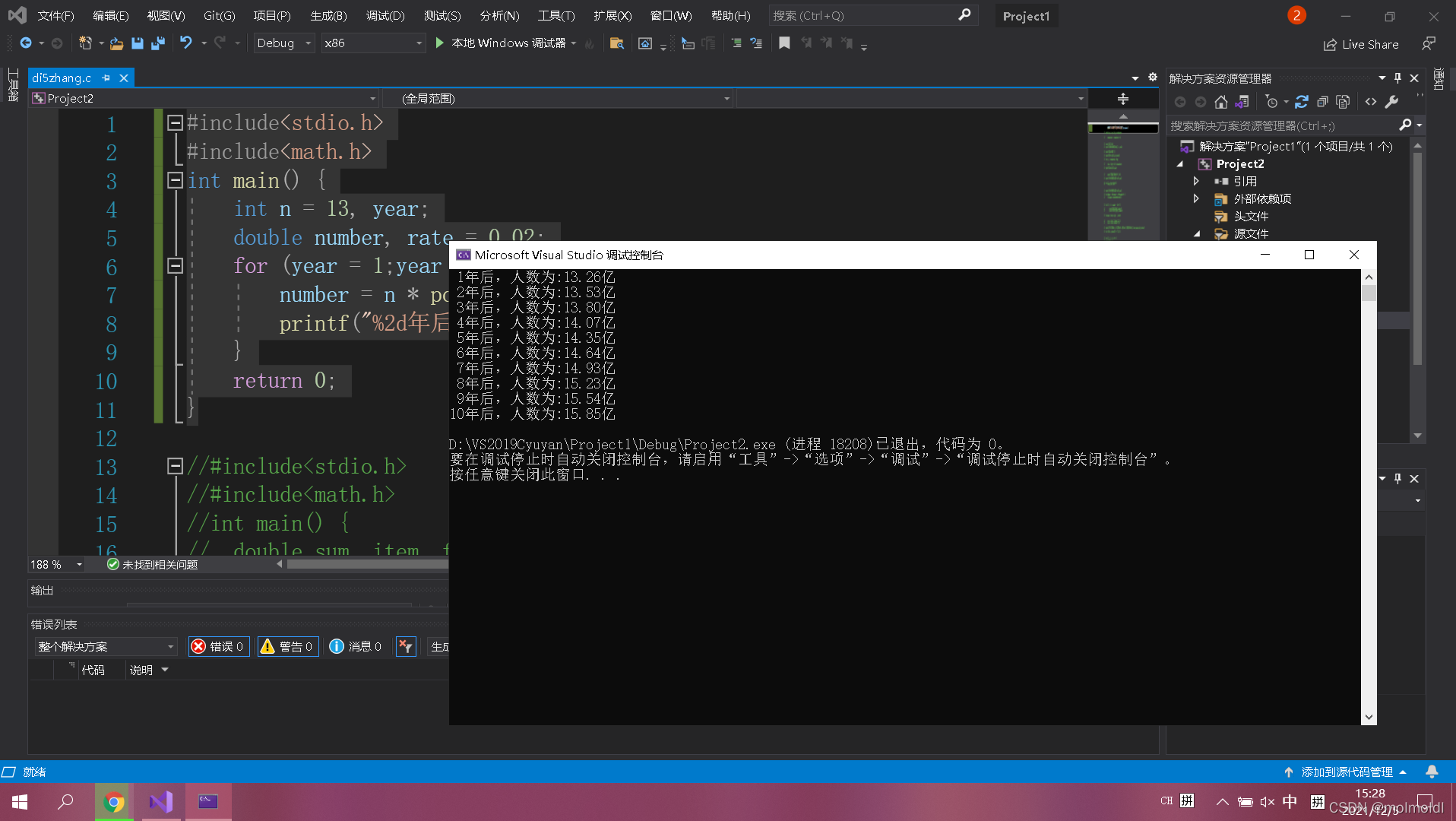Click the notification badge showing 2
The image size is (1456, 821).
pos(1296,15)
